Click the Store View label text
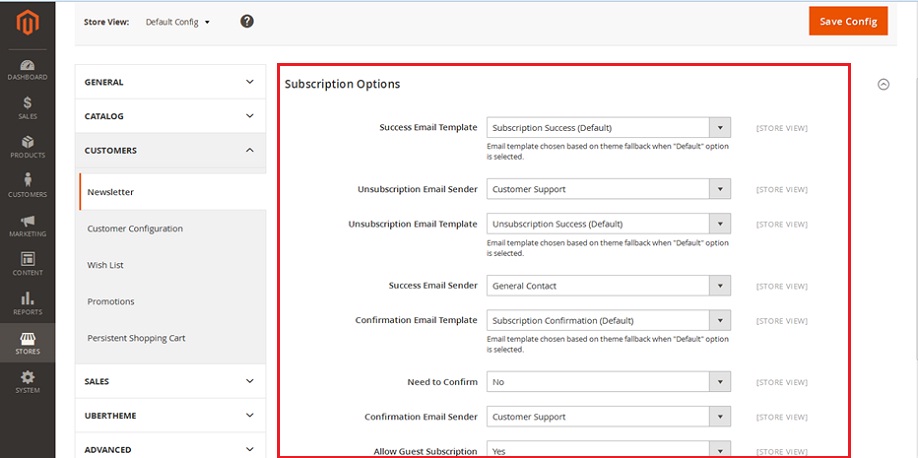The image size is (918, 458). pos(106,22)
